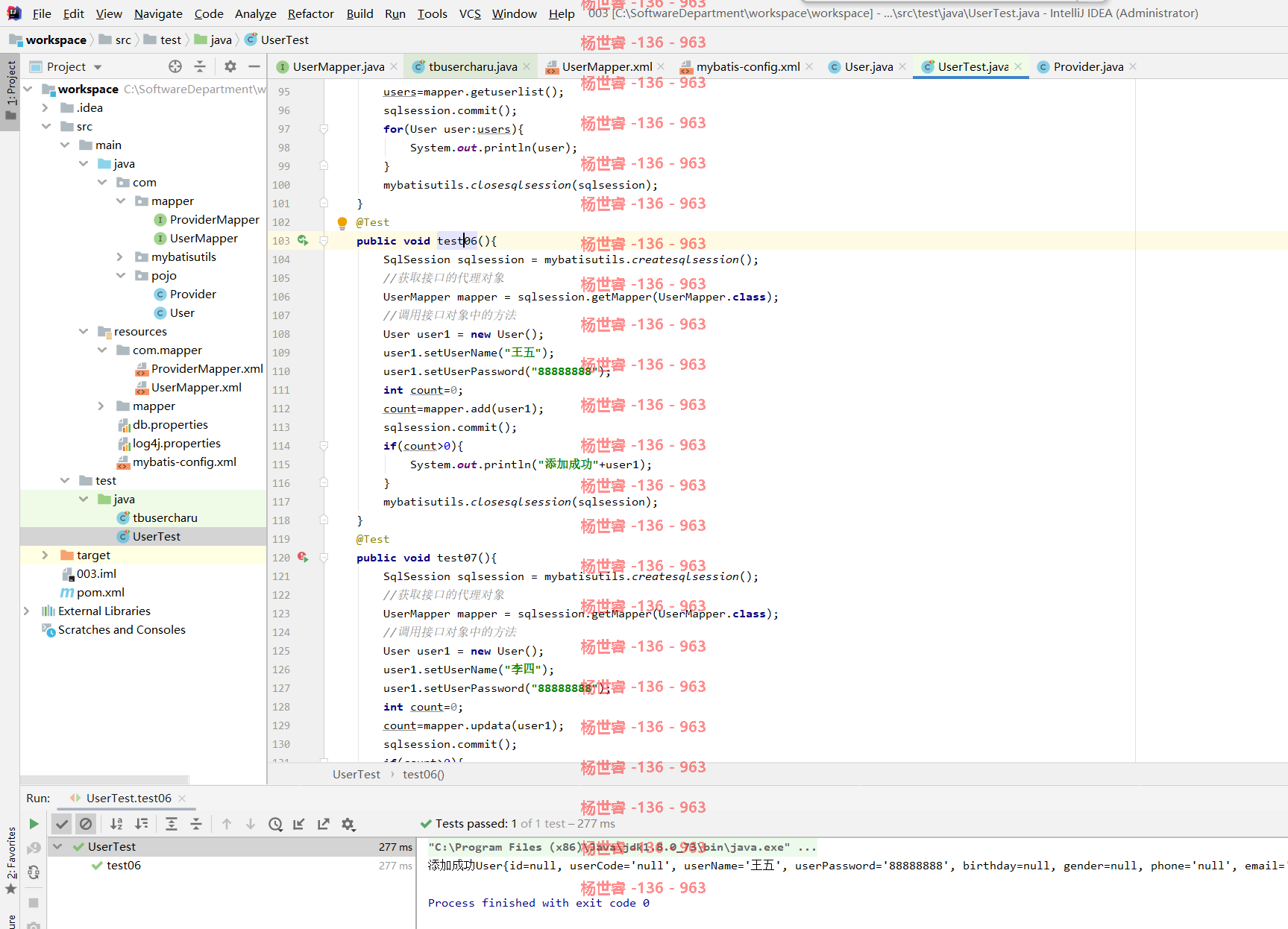Expand the .idea folder
The image size is (1288, 929).
(45, 107)
